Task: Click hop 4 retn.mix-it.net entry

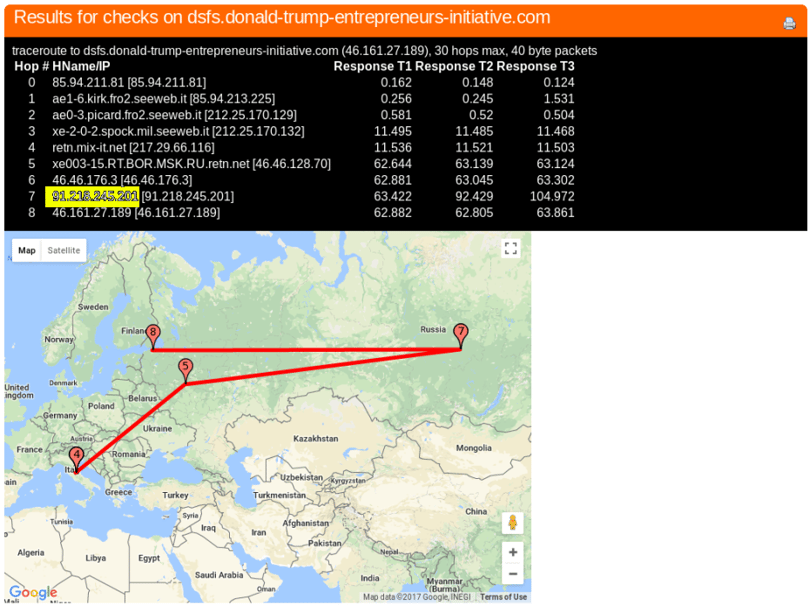Action: [x=133, y=148]
